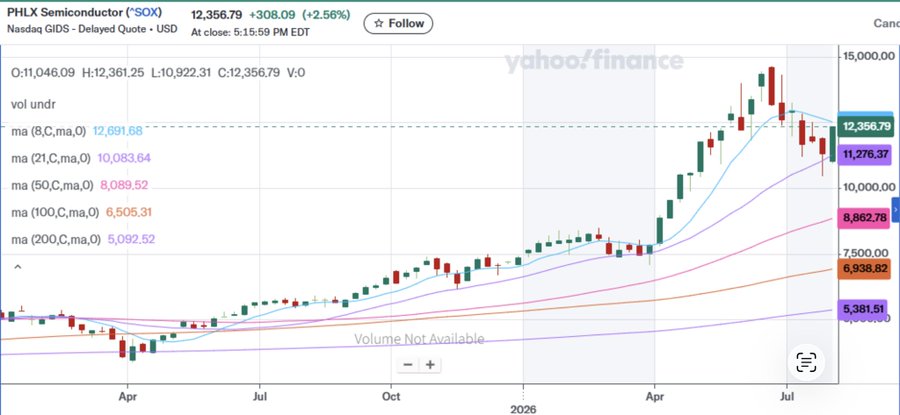Click the PHLX Semiconductor (^SOX) title
900x415 pixels.
(x=84, y=13)
